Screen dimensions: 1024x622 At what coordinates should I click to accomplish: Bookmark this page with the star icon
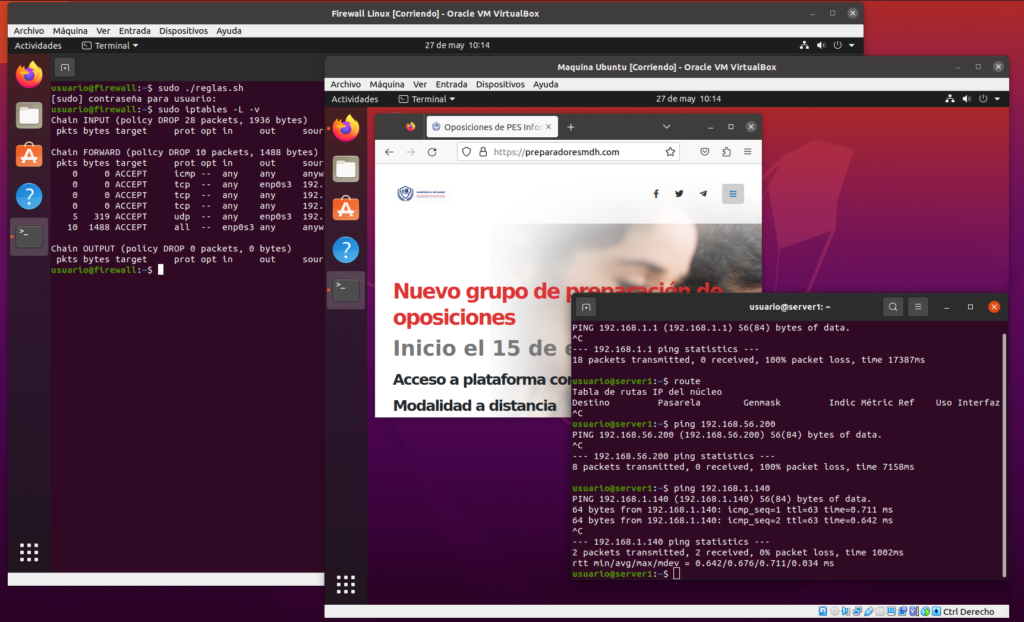point(670,152)
